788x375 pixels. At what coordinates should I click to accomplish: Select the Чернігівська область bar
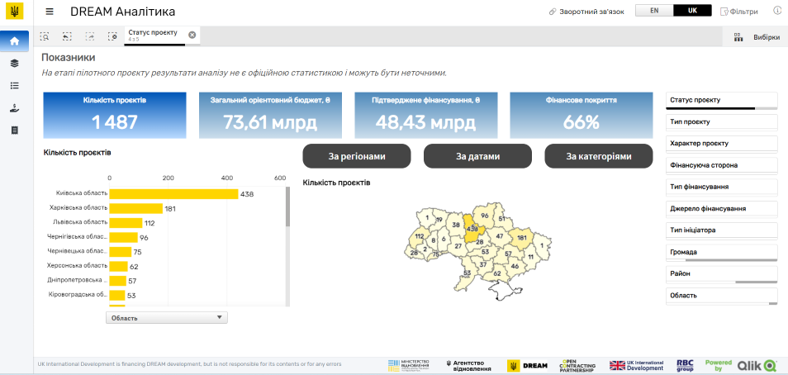tap(123, 237)
